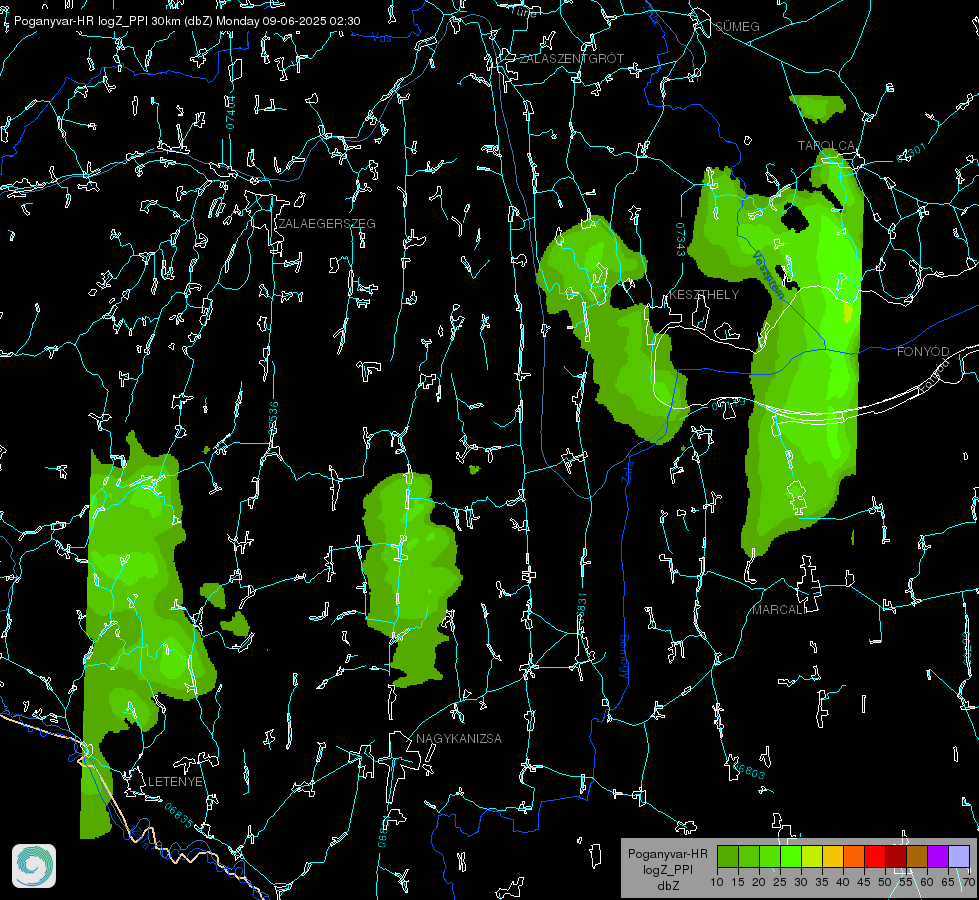Click the SÜMEG city label
979x900 pixels.
click(x=737, y=26)
